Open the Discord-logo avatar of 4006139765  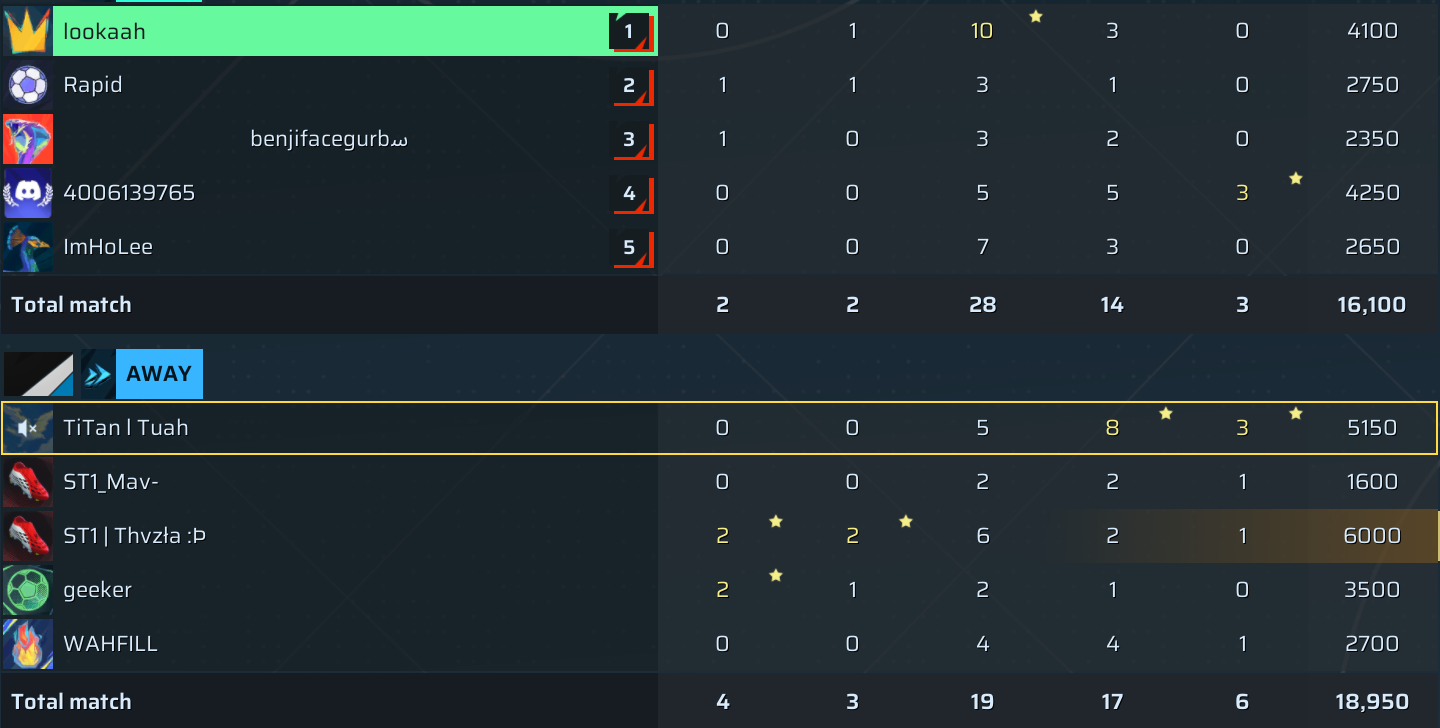click(x=28, y=193)
